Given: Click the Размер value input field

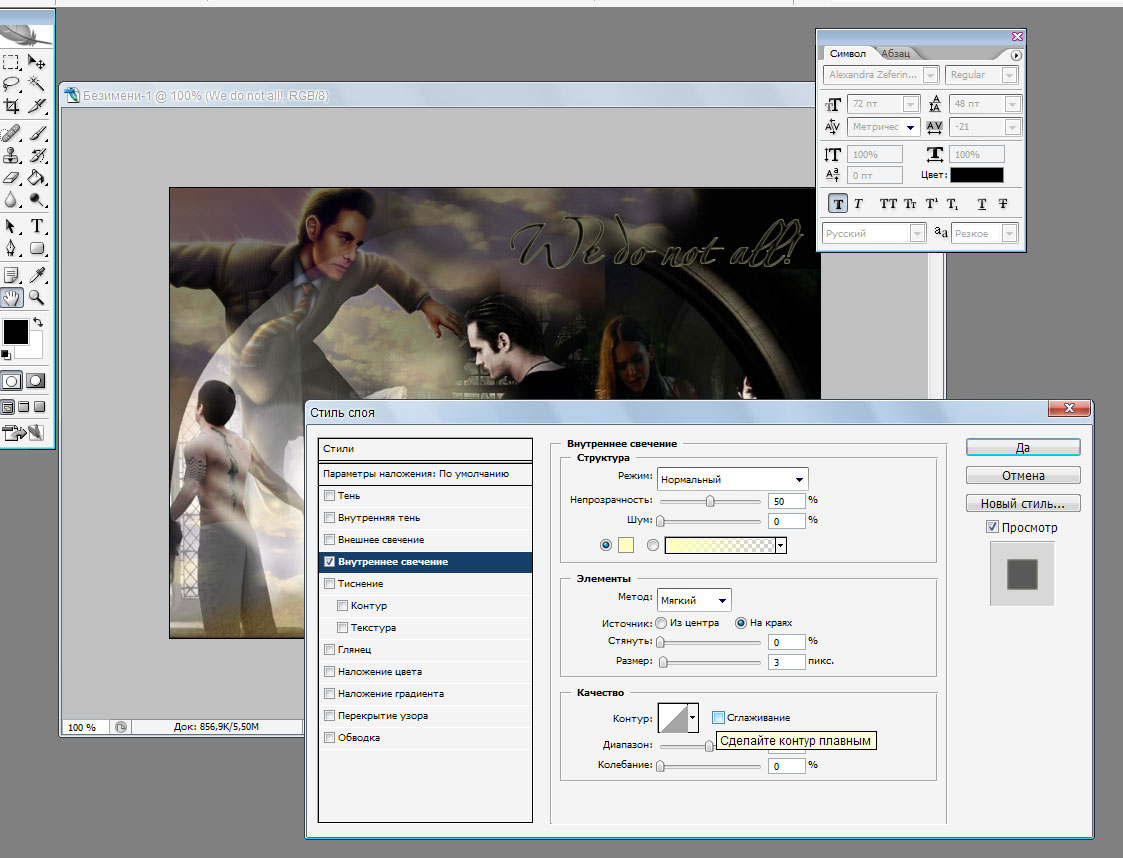Looking at the screenshot, I should 787,662.
